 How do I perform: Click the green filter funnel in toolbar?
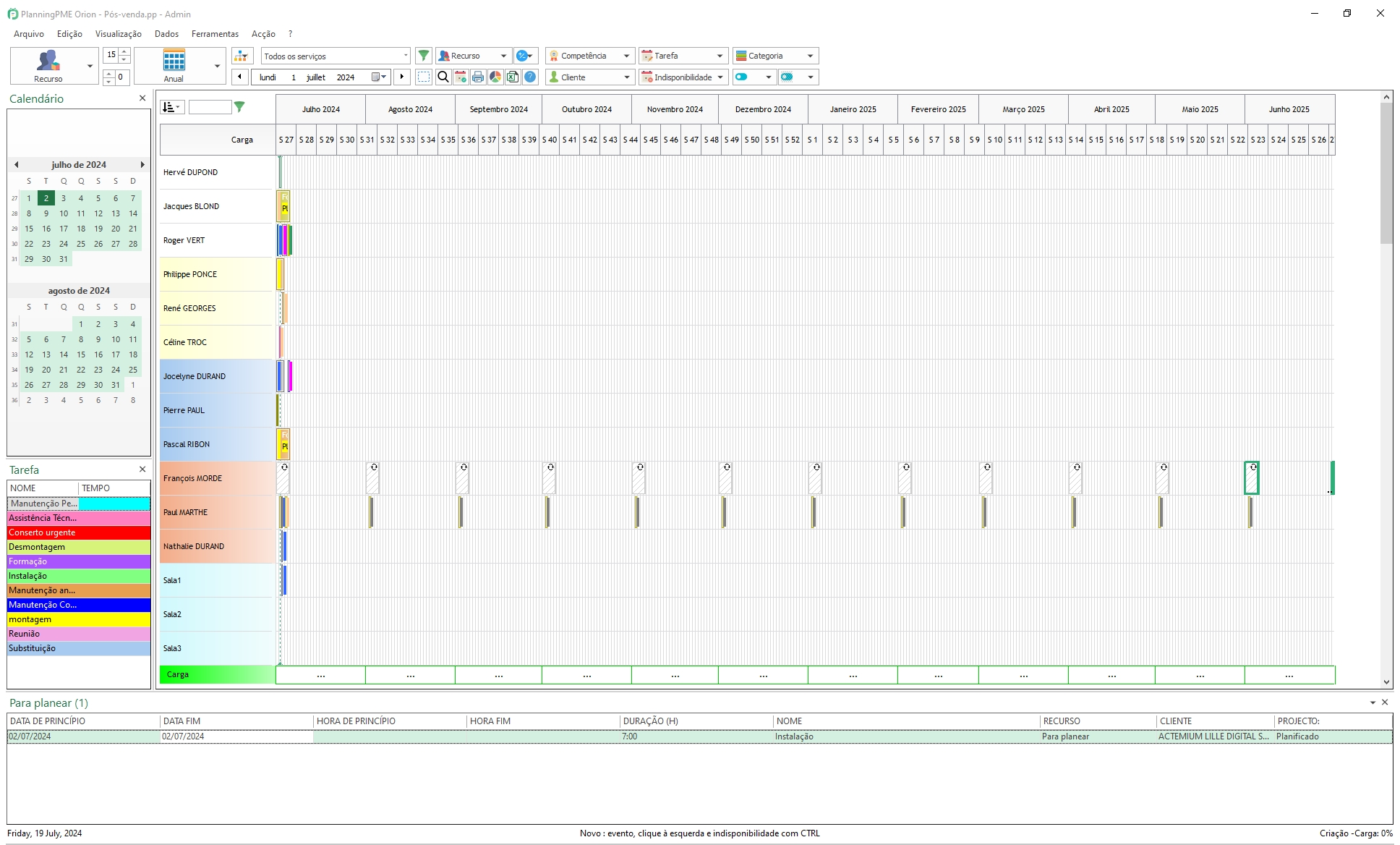tap(424, 56)
